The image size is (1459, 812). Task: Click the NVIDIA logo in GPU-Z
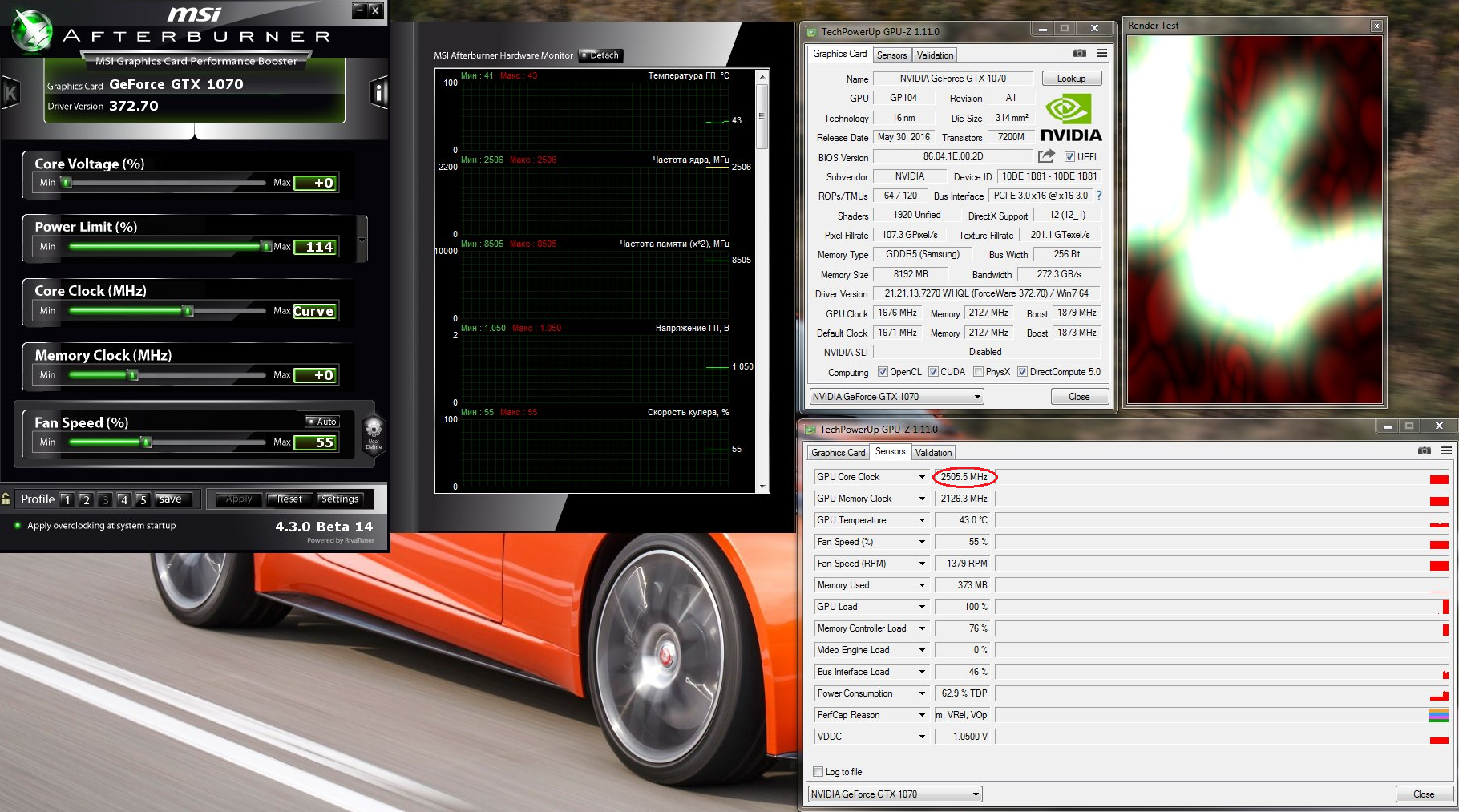pos(1070,118)
